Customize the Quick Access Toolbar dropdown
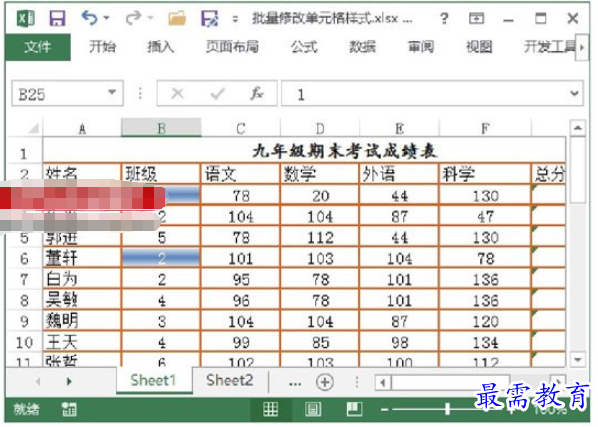Screen dimensions: 598x427 (x=235, y=18)
